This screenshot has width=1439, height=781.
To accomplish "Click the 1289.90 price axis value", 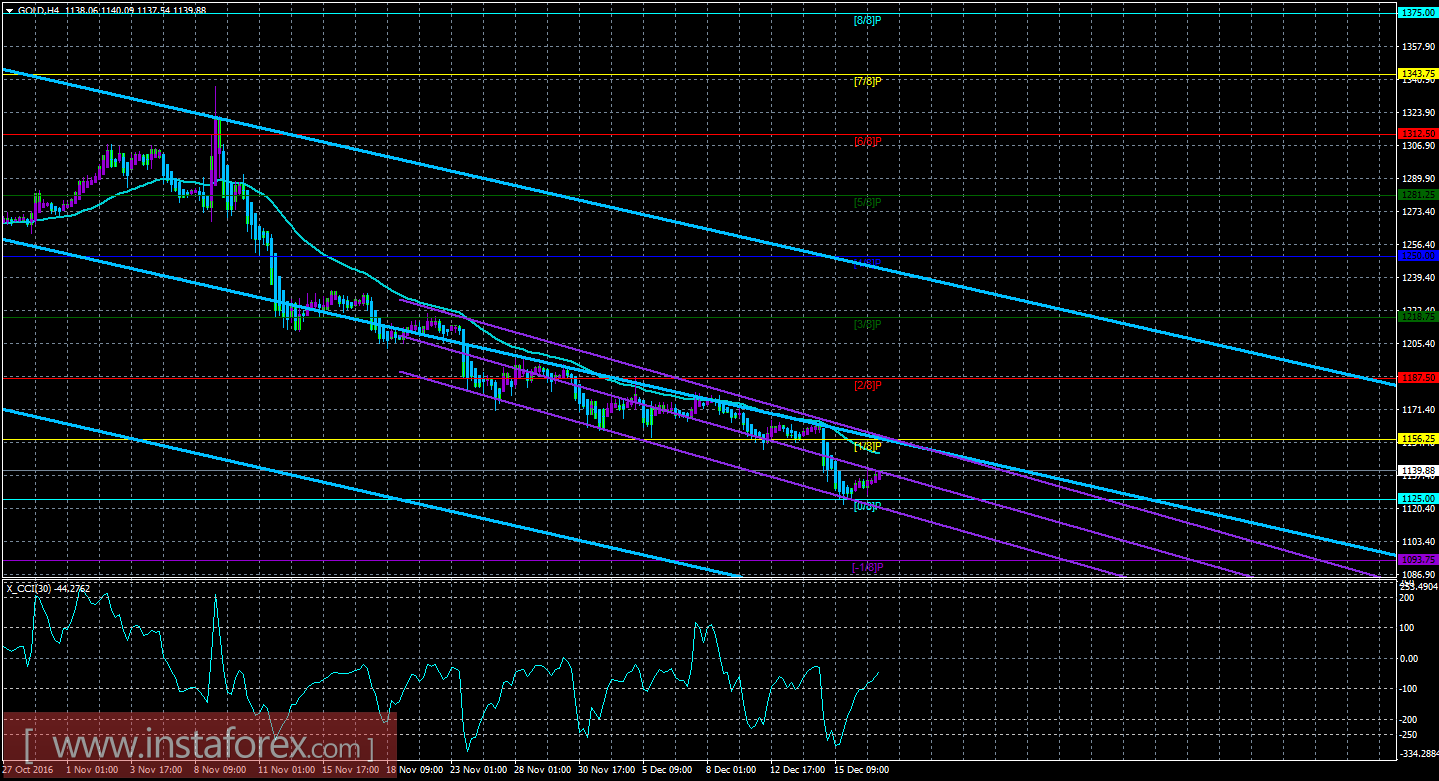I will (x=1418, y=179).
